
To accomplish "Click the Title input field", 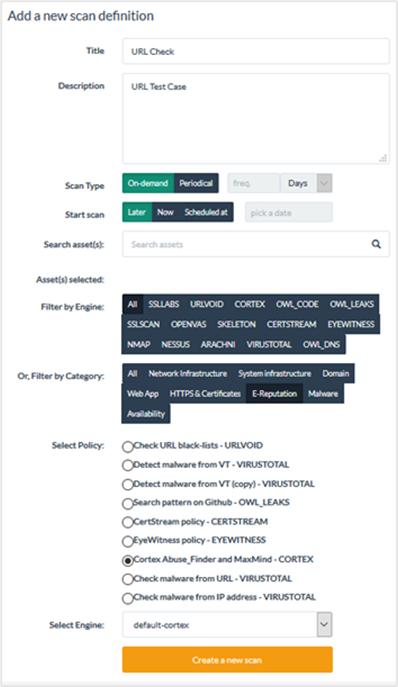I will tap(256, 51).
